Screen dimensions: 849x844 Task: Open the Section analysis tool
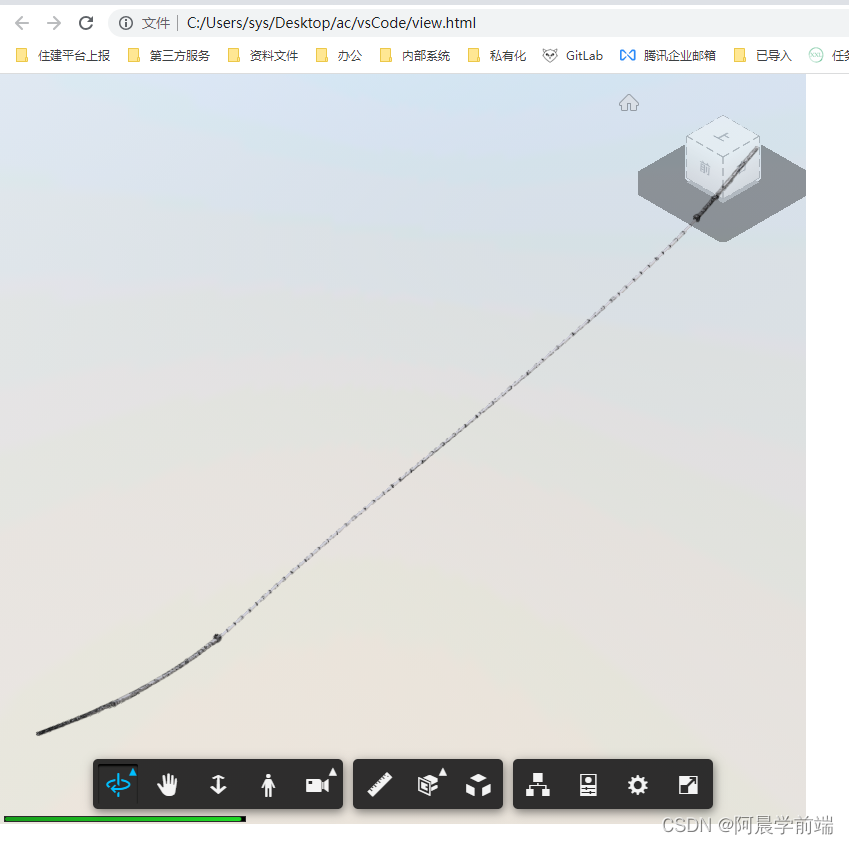428,784
